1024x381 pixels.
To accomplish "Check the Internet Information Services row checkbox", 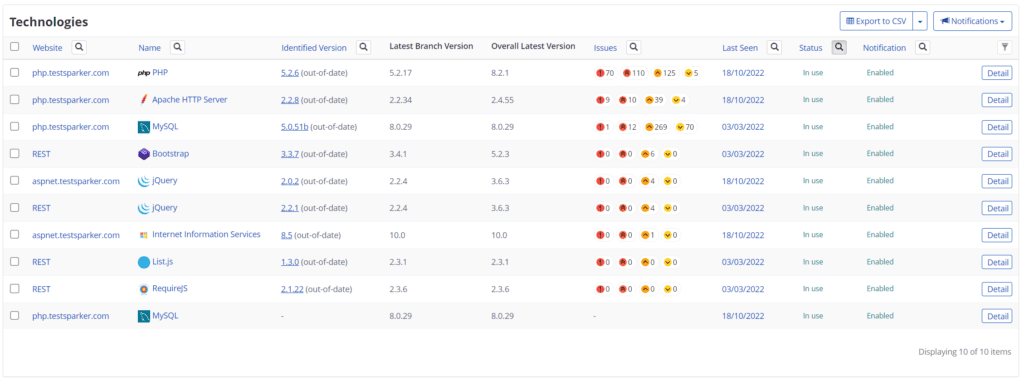I will tap(14, 235).
